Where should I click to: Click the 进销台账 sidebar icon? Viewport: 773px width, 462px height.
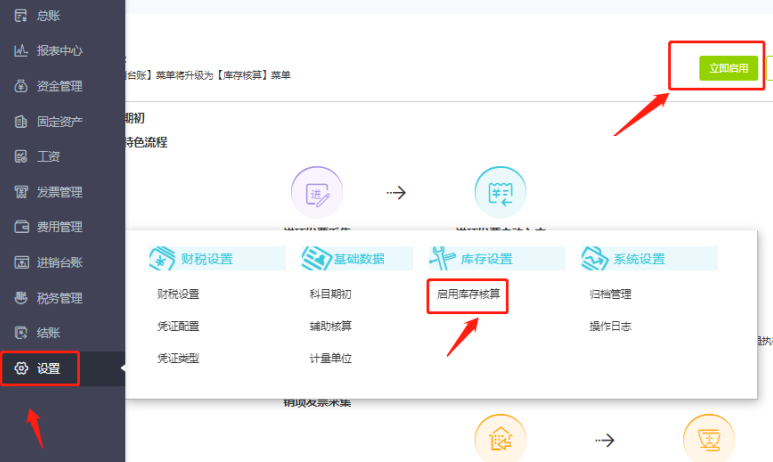pyautogui.click(x=21, y=262)
